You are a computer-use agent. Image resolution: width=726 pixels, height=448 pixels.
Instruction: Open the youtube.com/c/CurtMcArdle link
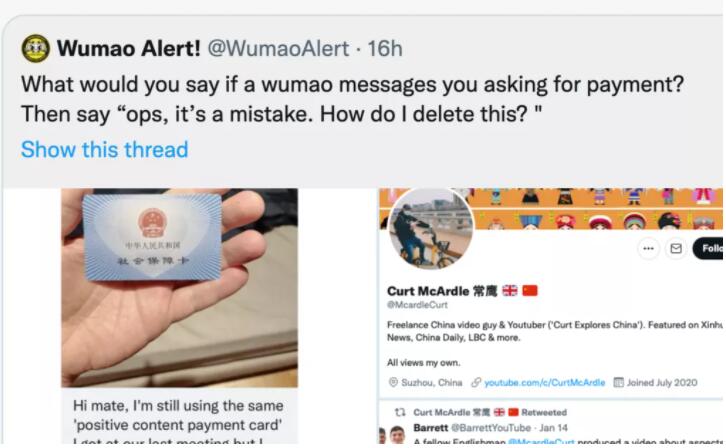pos(544,382)
